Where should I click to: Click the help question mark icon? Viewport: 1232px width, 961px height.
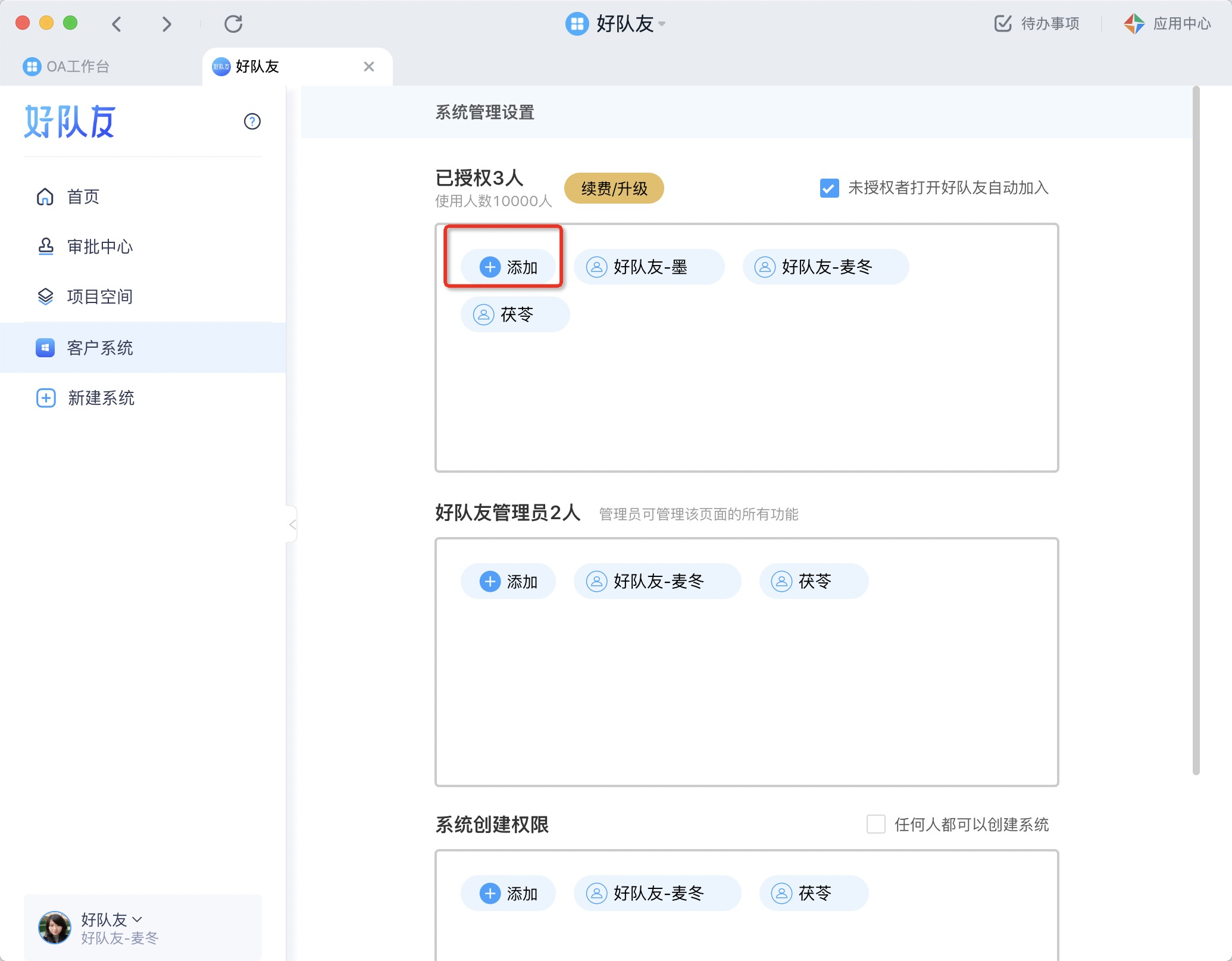pos(252,121)
